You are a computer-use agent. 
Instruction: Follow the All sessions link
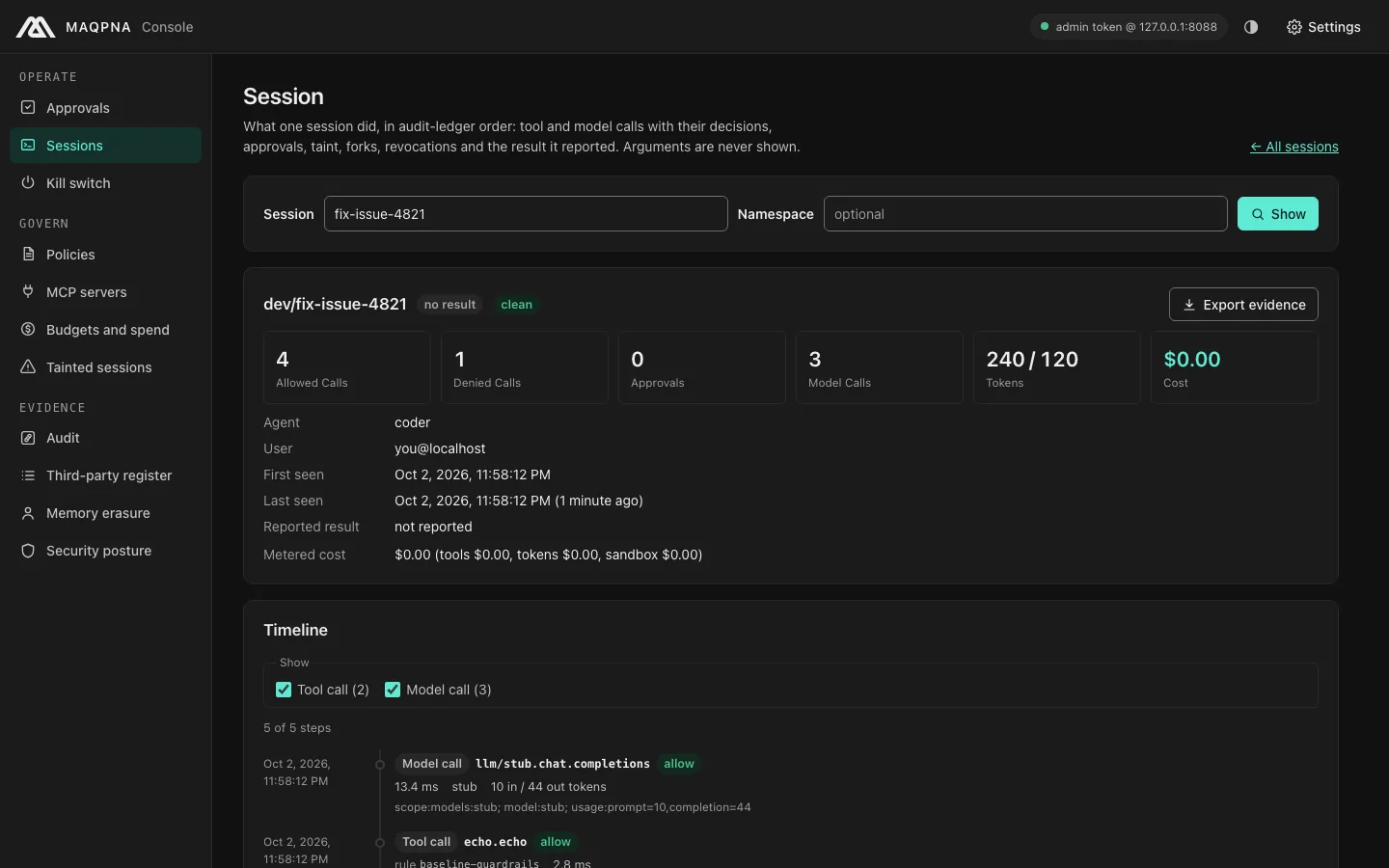pyautogui.click(x=1294, y=147)
